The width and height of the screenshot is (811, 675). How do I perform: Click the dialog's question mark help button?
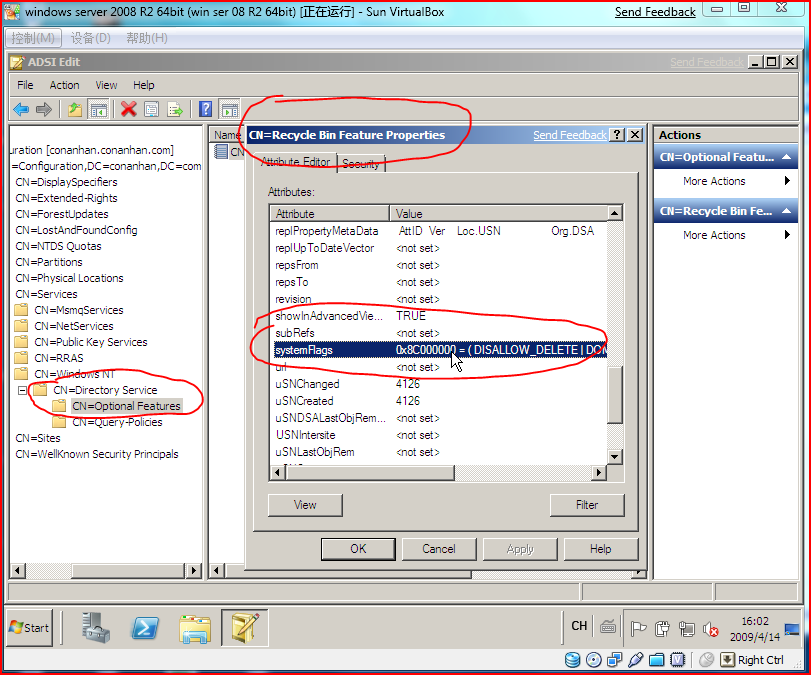click(x=617, y=135)
